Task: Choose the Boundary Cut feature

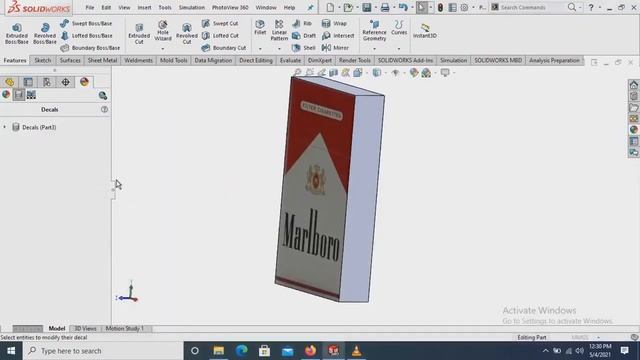Action: (224, 48)
